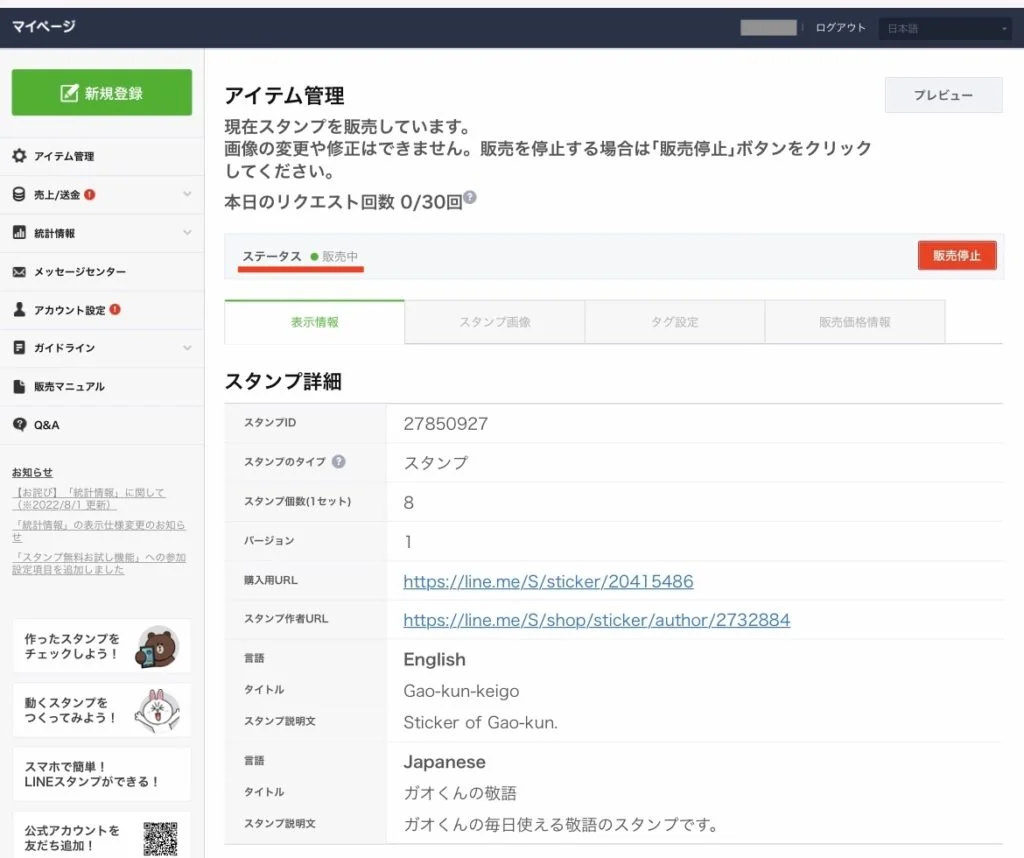This screenshot has height=858, width=1024.
Task: Click the person icon for アカウント設定
Action: pos(19,310)
